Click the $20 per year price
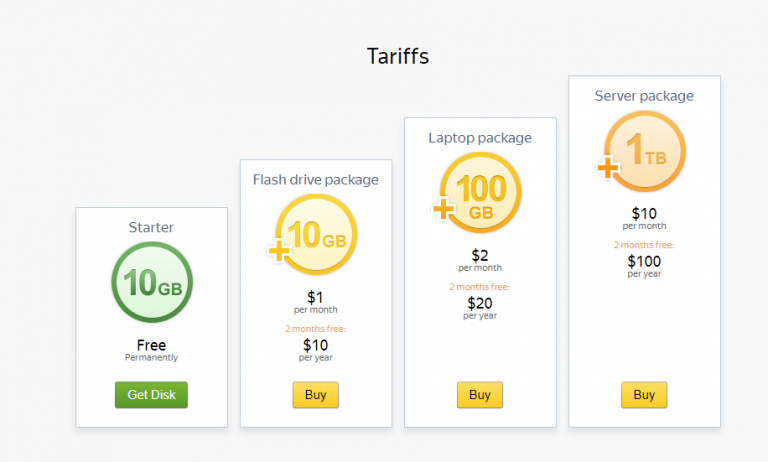The width and height of the screenshot is (768, 462). point(480,306)
